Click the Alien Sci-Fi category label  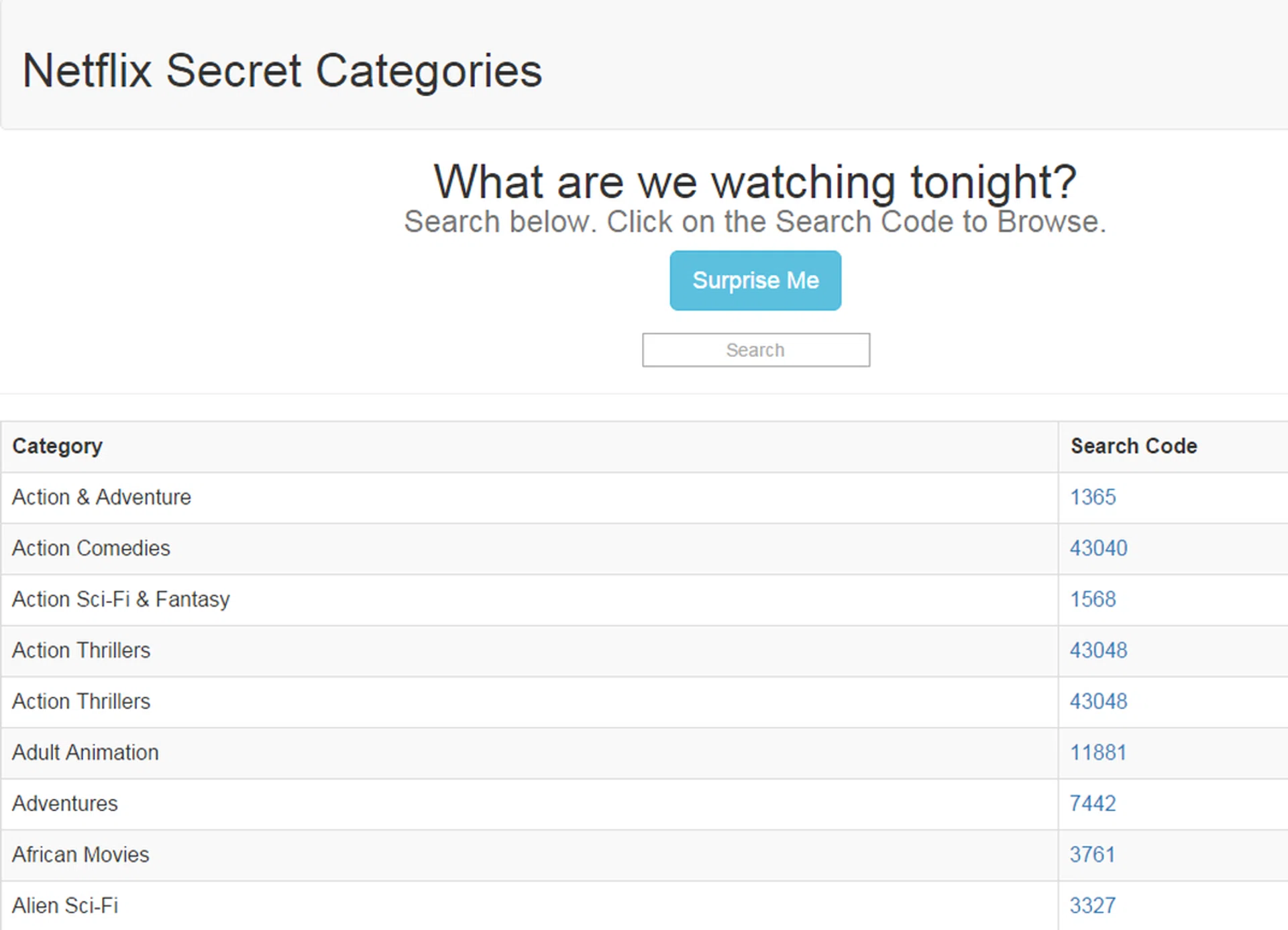65,905
